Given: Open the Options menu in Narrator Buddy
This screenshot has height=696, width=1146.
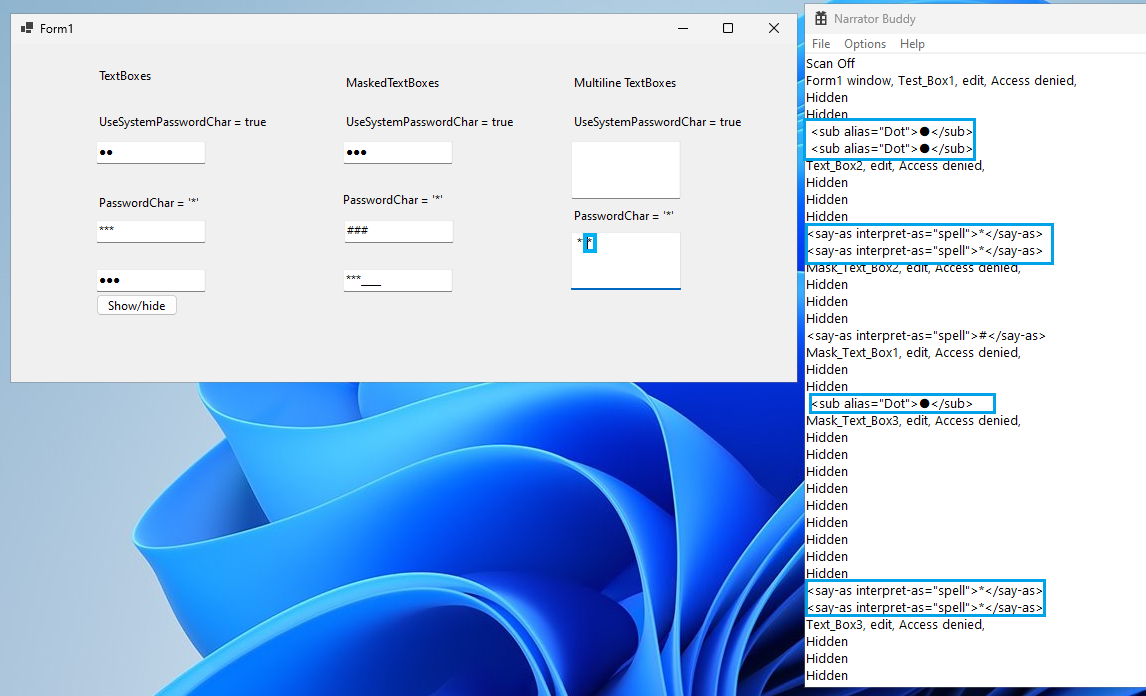Looking at the screenshot, I should click(864, 43).
